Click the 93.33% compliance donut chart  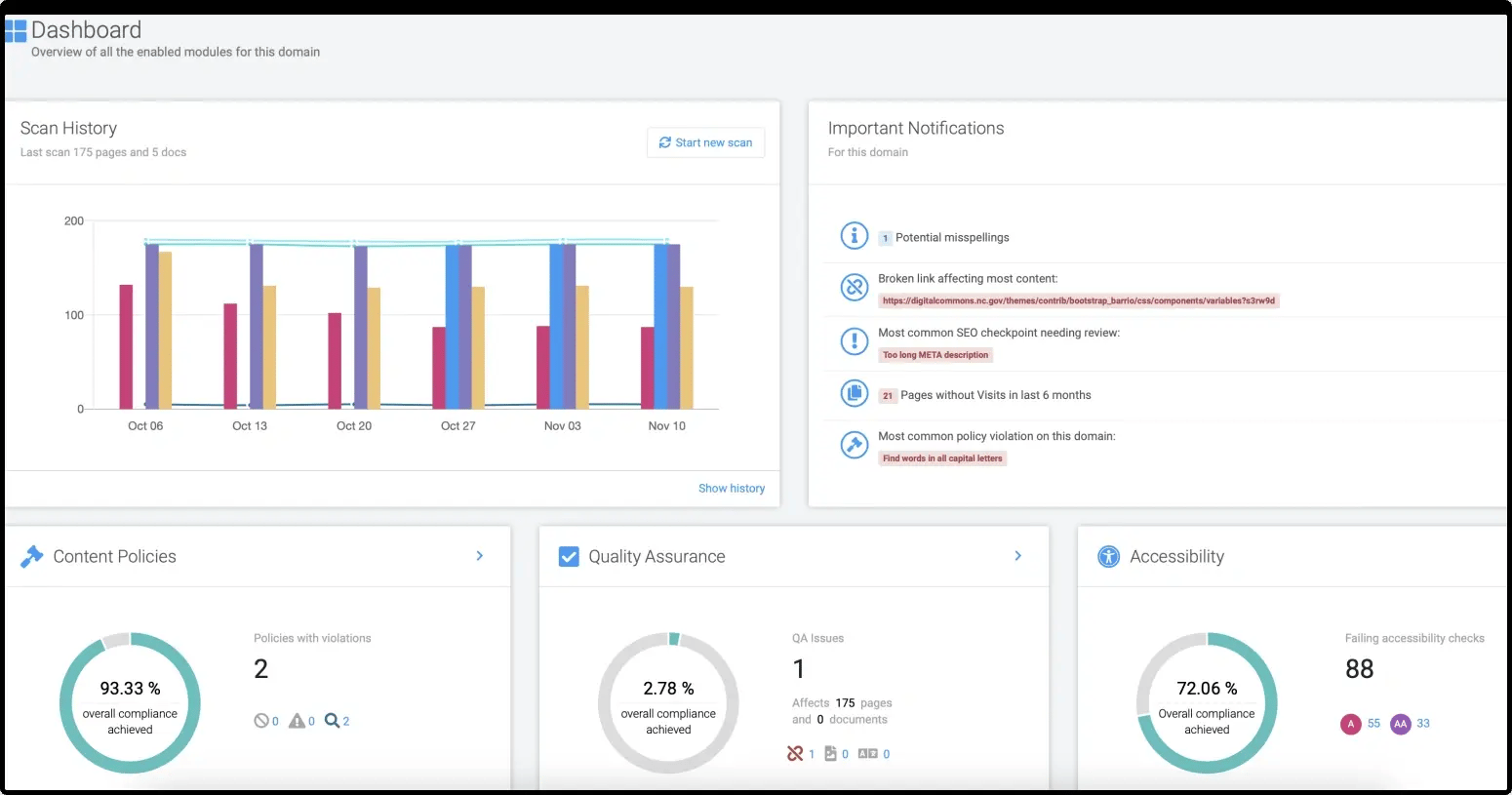(130, 702)
